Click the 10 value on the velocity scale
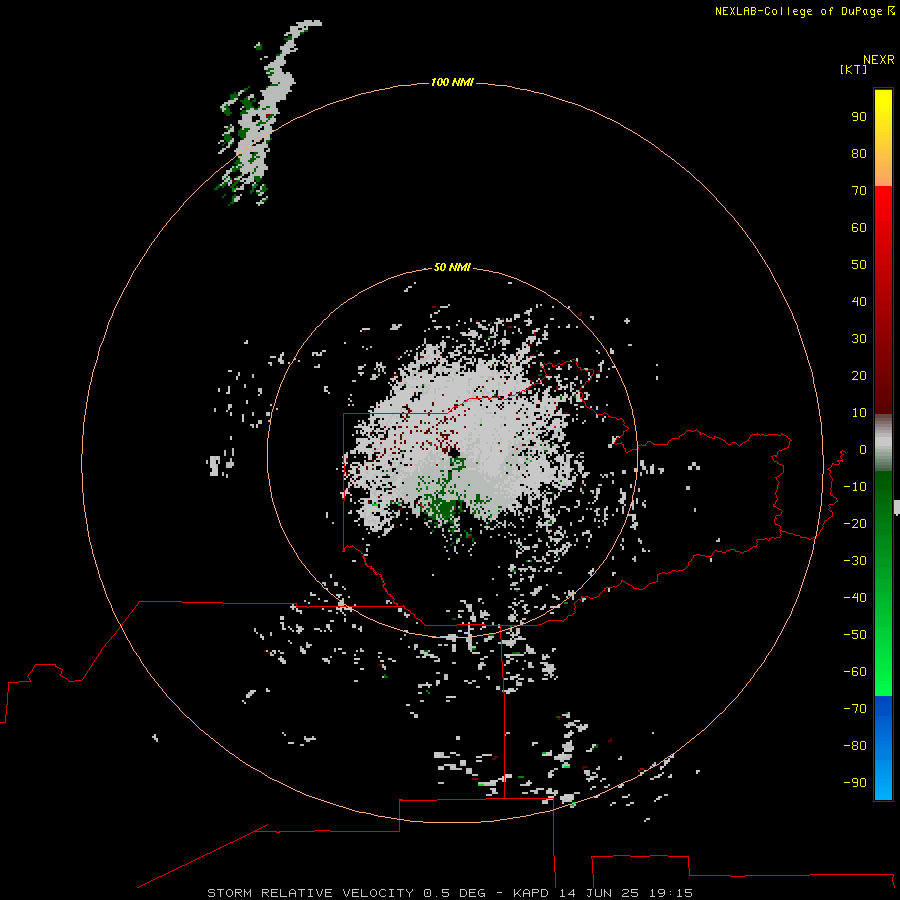Viewport: 900px width, 900px height. (x=859, y=413)
